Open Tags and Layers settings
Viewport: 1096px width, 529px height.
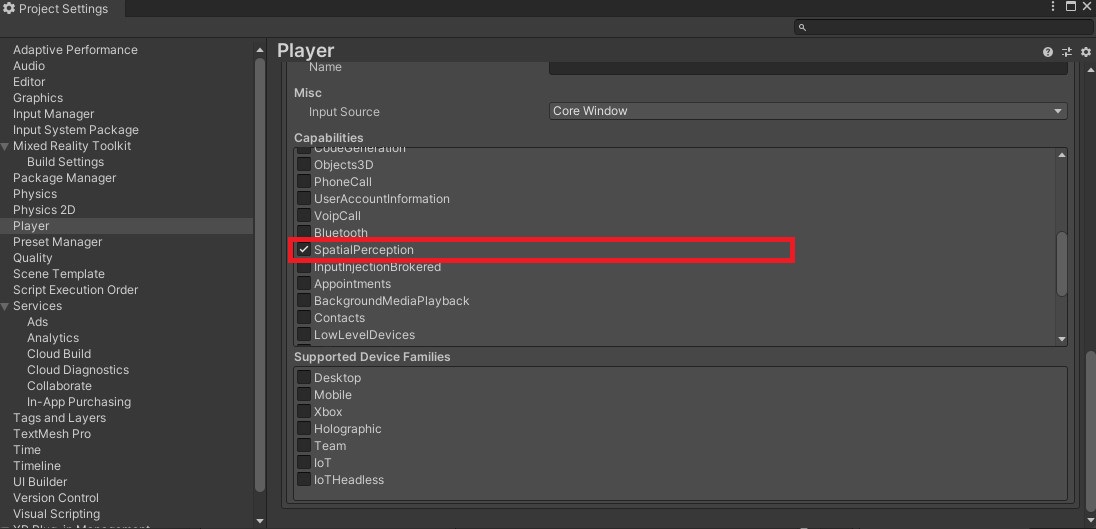59,418
